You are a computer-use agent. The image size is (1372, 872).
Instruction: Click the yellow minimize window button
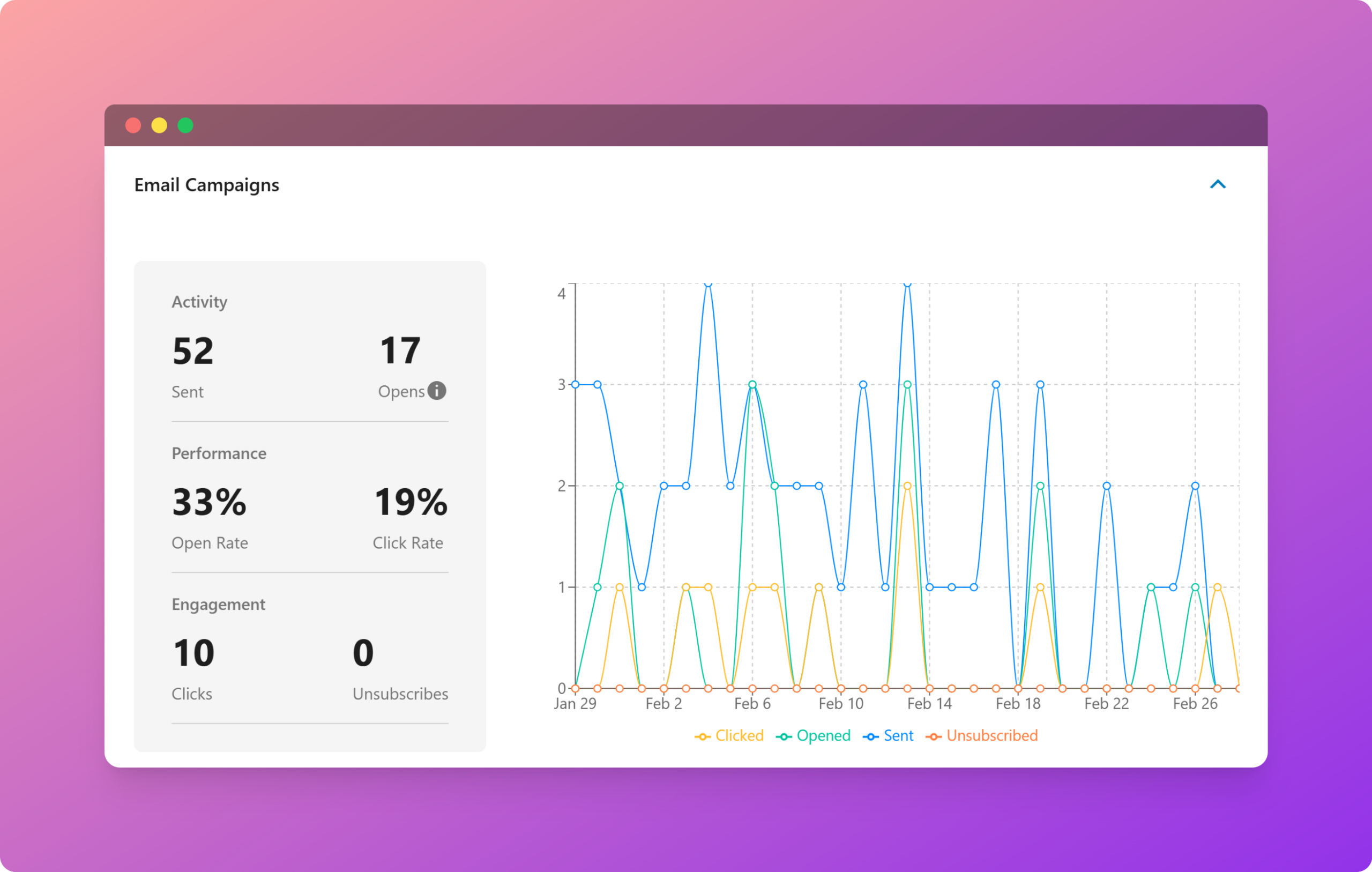click(x=160, y=125)
